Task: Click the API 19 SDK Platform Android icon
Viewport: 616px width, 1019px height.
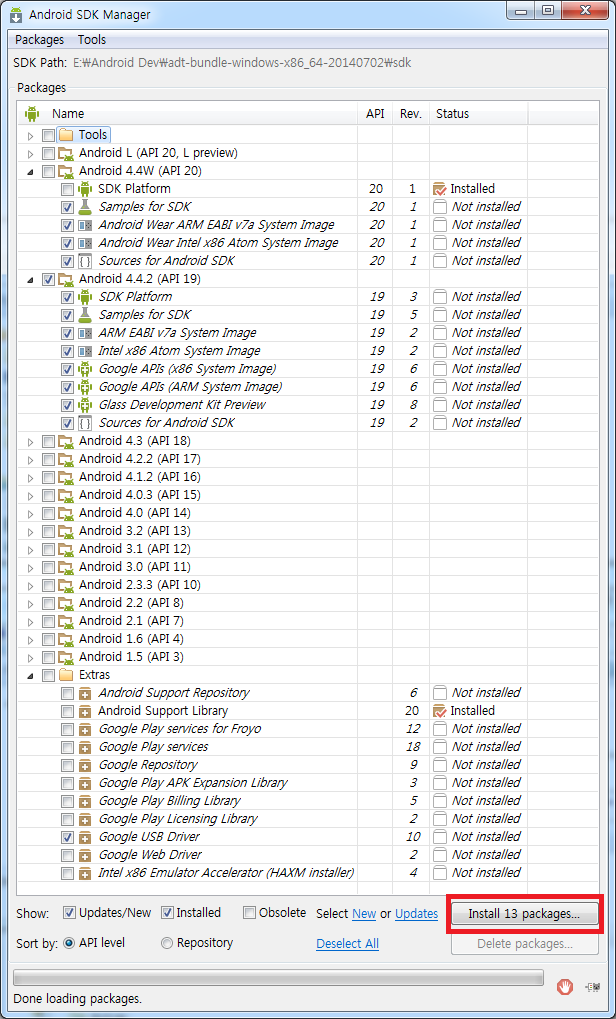Action: tap(85, 297)
